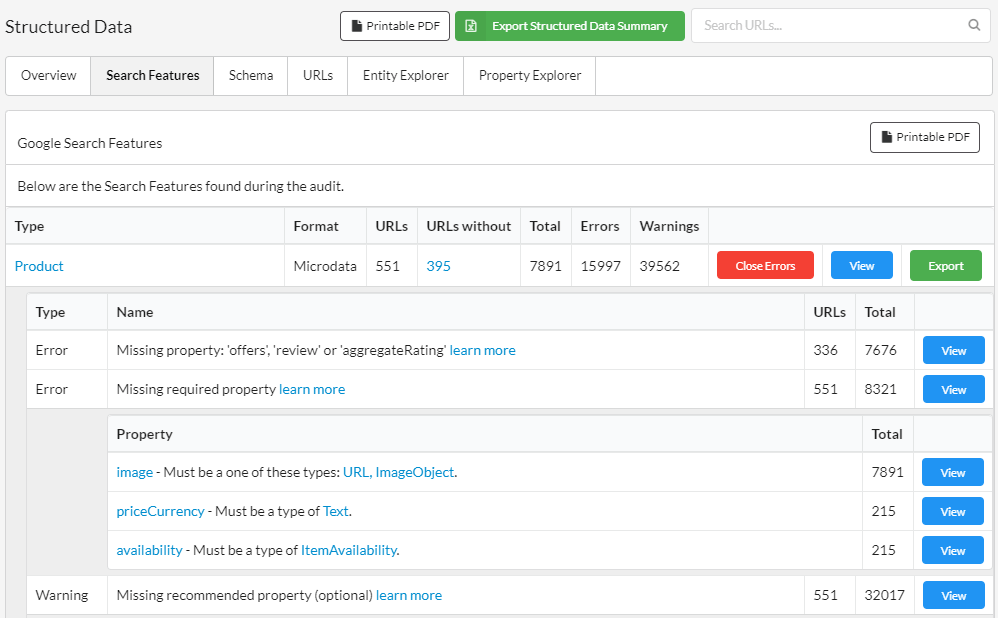The image size is (998, 618).
Task: Open the ItemAvailability type link
Action: coord(348,550)
